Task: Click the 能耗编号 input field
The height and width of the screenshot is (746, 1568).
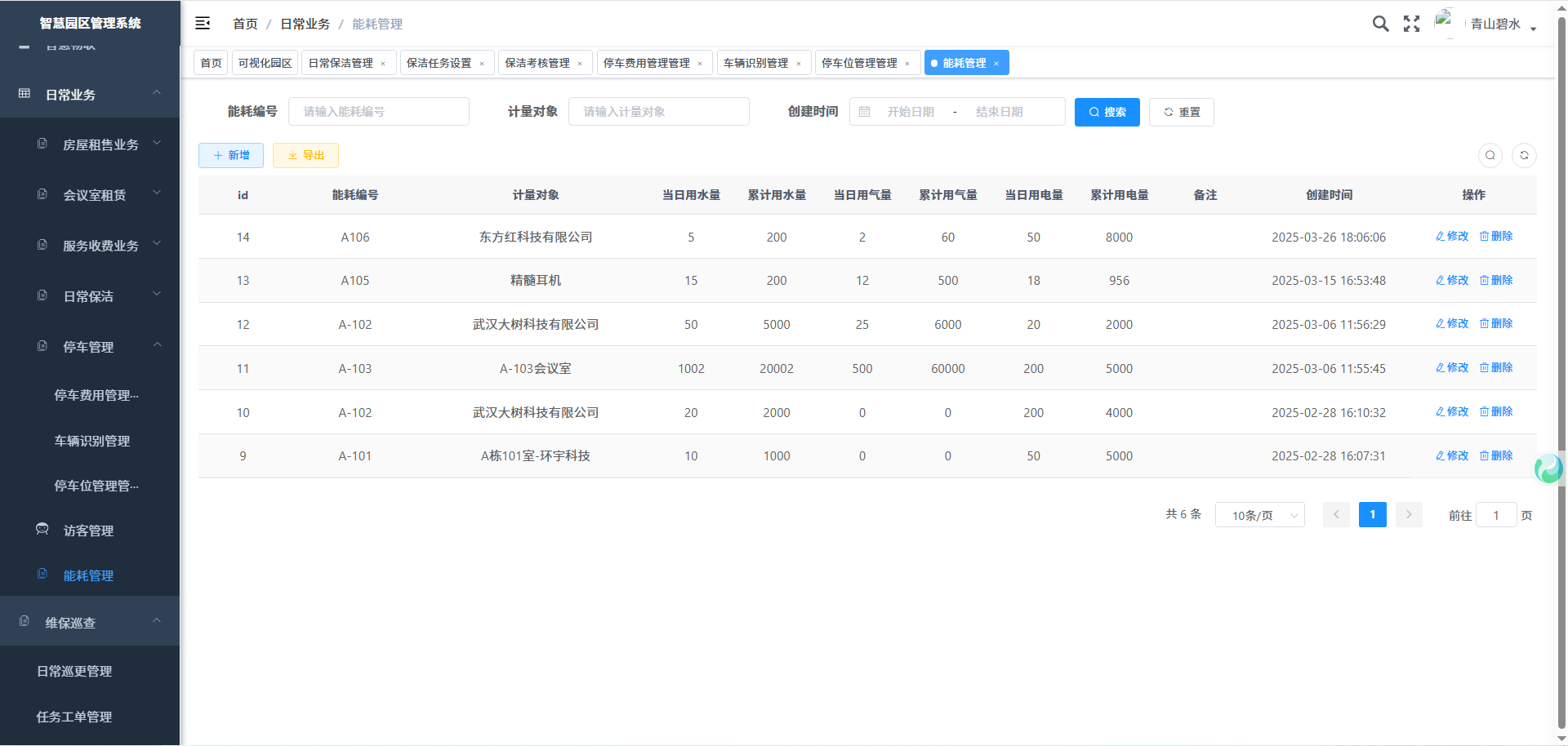Action: tap(378, 112)
